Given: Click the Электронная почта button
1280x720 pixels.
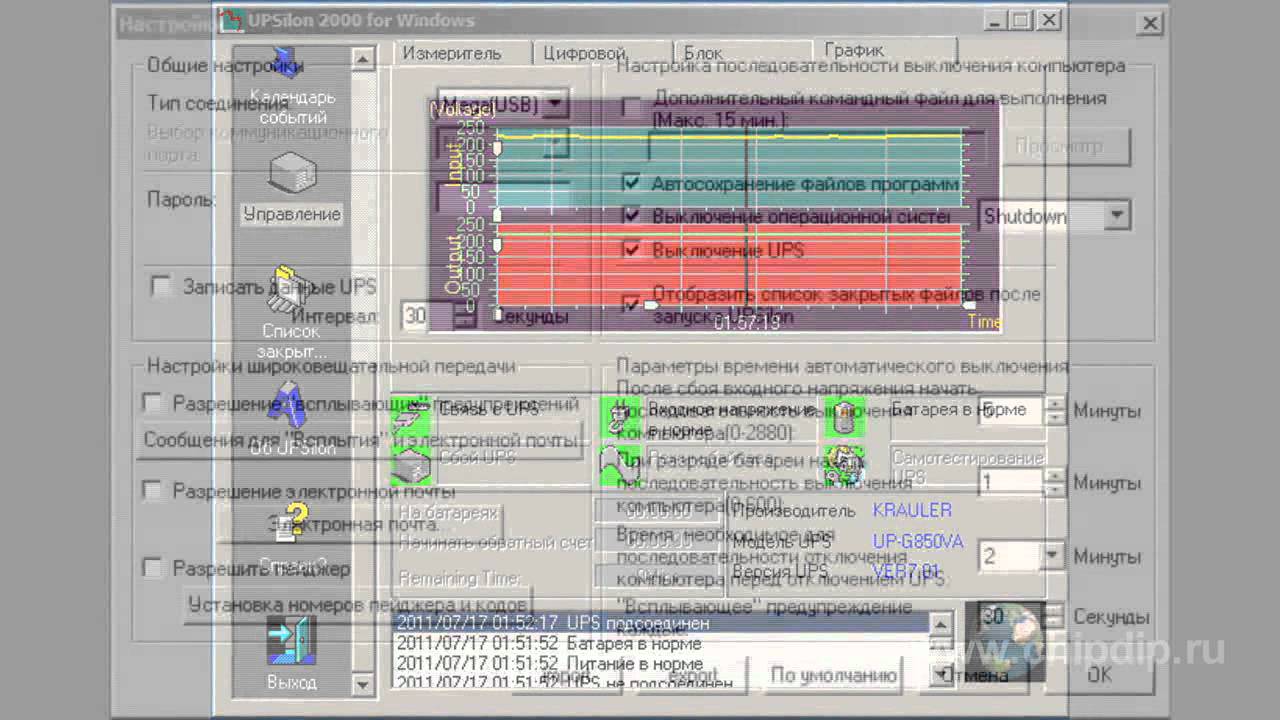Looking at the screenshot, I should (x=352, y=524).
